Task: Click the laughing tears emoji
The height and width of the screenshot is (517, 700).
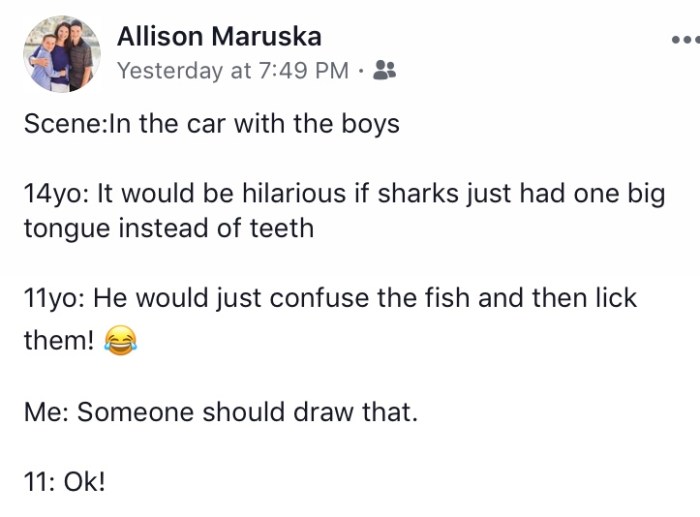Action: [x=120, y=342]
